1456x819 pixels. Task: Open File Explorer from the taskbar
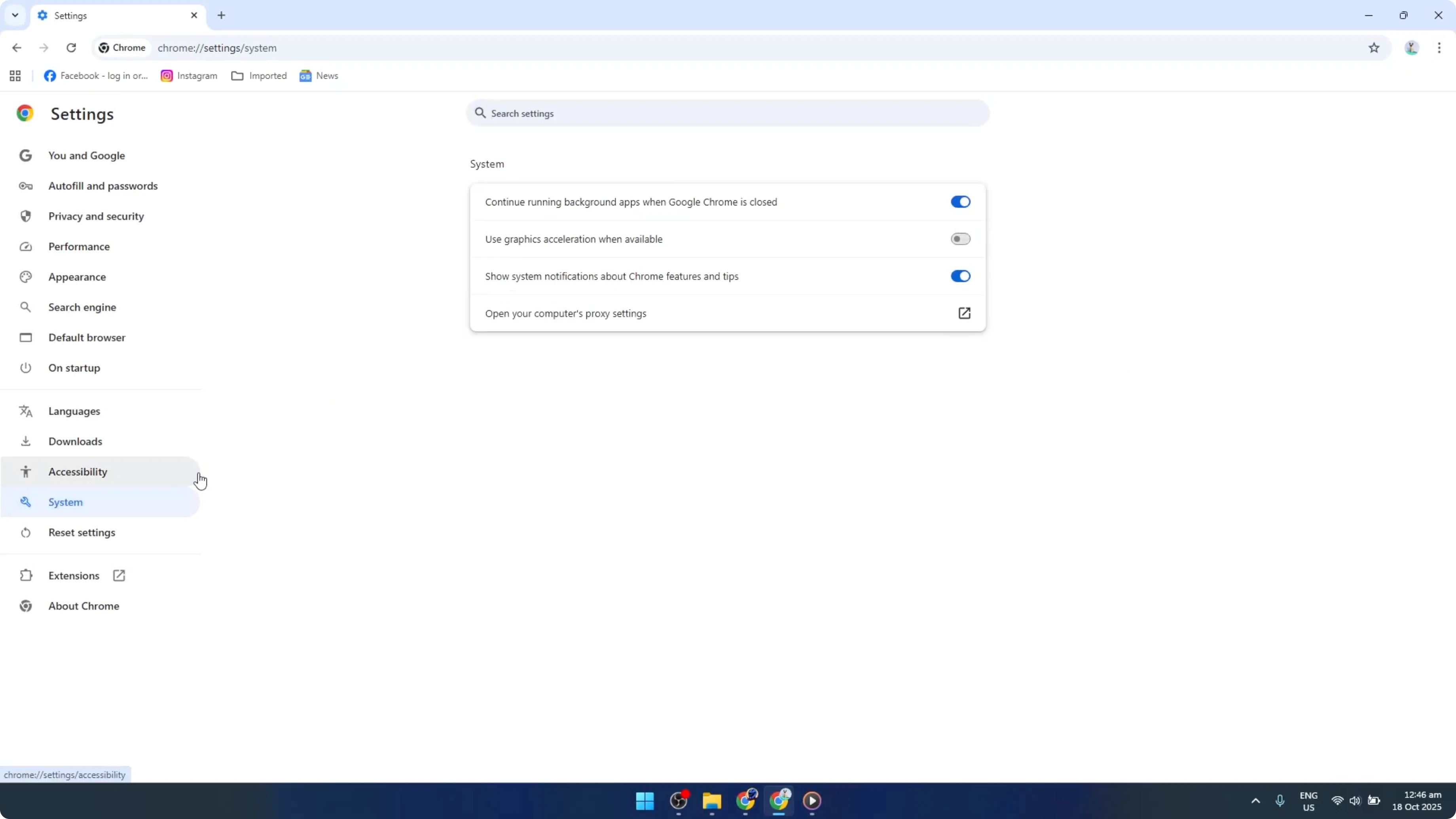click(712, 801)
